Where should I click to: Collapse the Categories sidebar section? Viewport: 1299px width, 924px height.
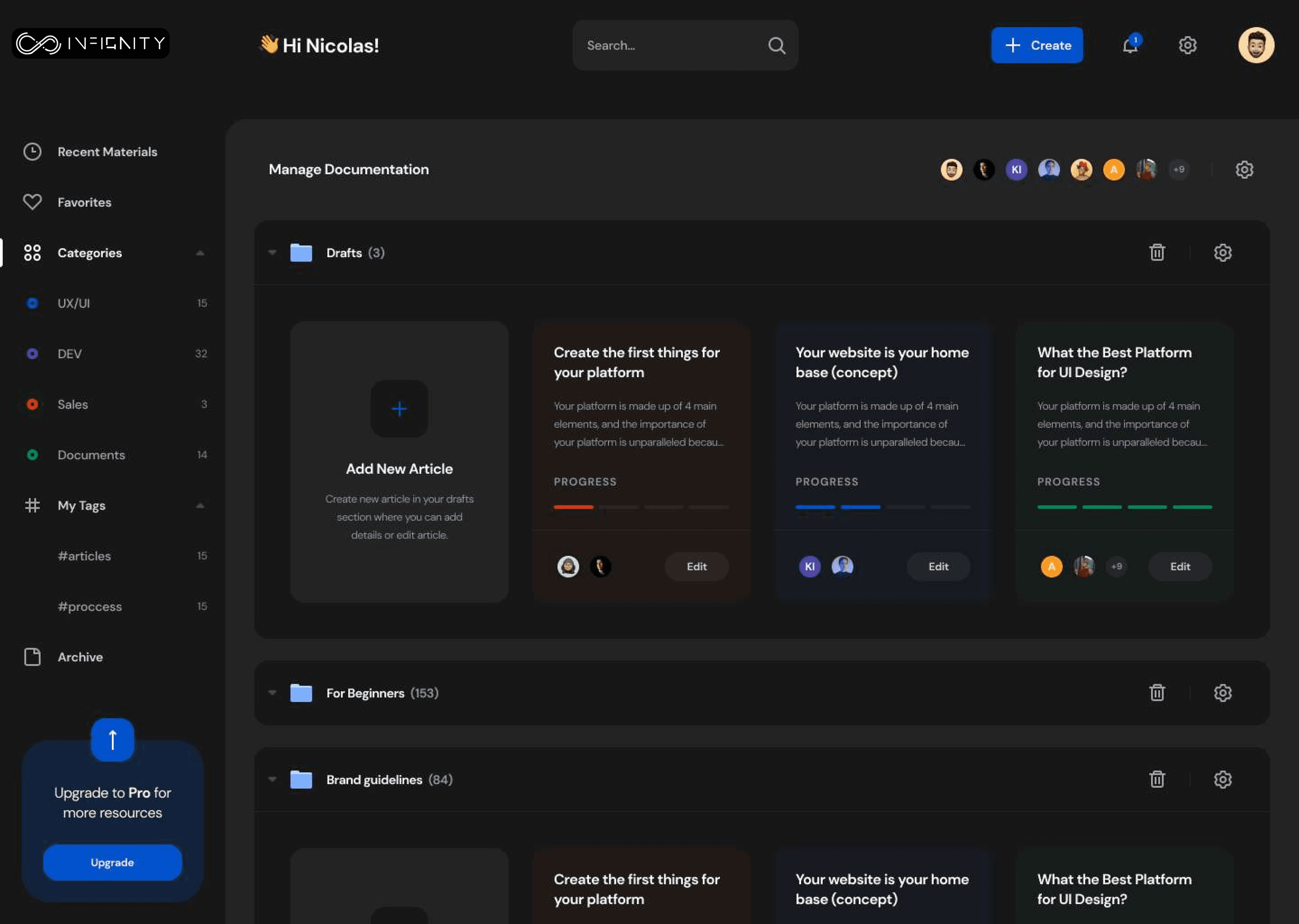coord(200,253)
